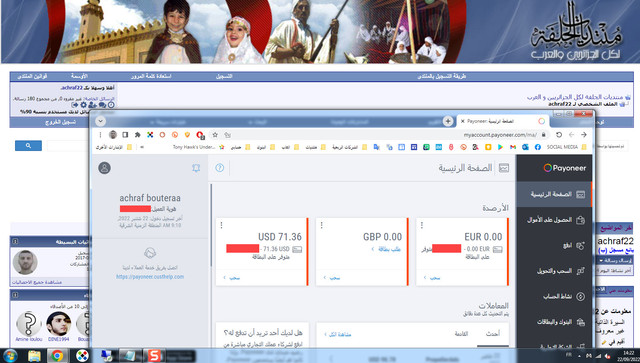Open Chrome extensions puzzle icon
640x363 pixels.
coord(138,135)
